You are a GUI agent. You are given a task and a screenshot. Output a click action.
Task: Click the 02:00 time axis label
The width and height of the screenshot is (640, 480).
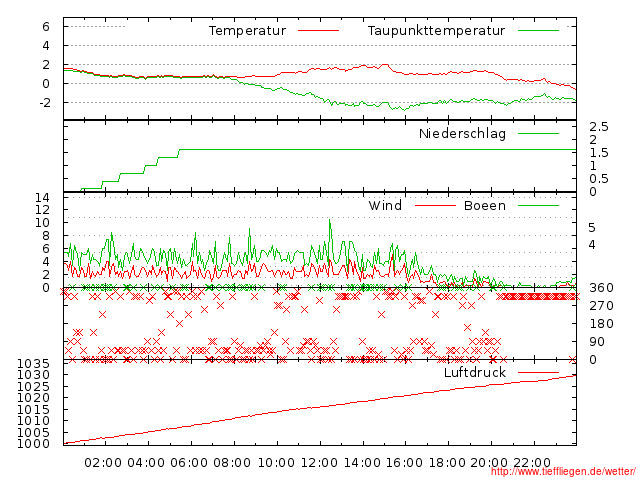[x=103, y=463]
